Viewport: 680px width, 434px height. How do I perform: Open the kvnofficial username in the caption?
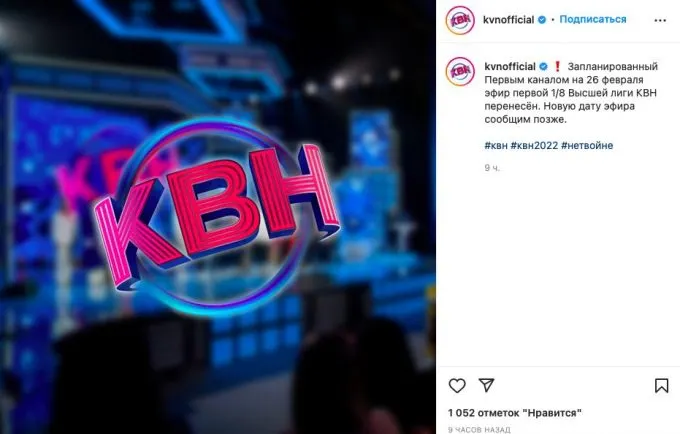pyautogui.click(x=510, y=67)
